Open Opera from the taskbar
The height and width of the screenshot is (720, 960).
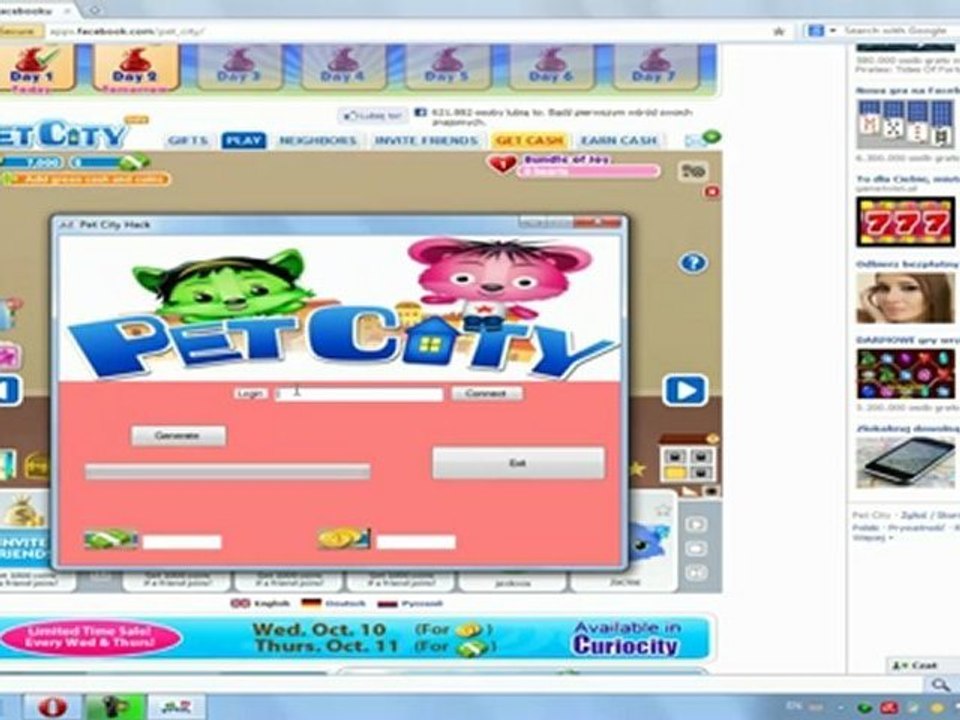coord(53,707)
